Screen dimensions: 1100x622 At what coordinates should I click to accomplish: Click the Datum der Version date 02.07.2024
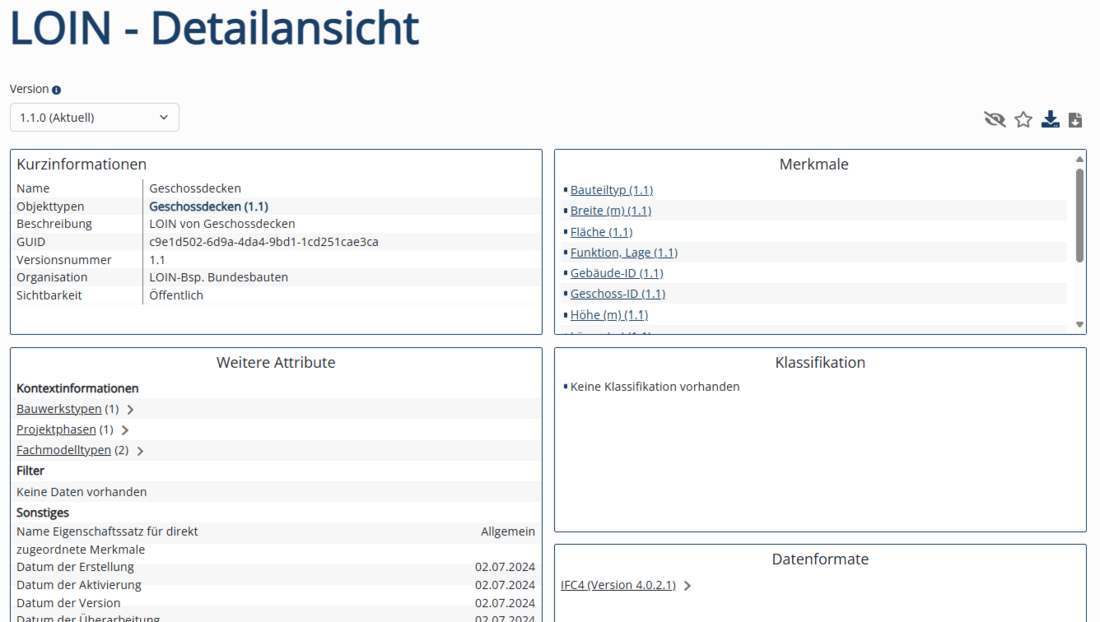pyautogui.click(x=505, y=603)
